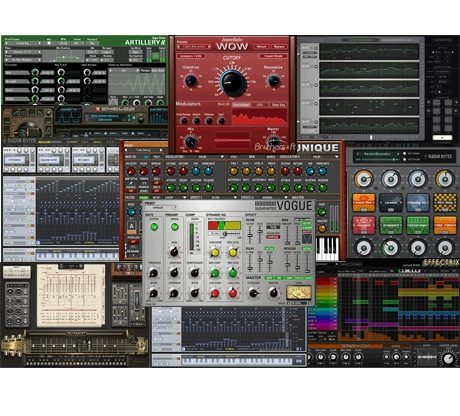The width and height of the screenshot is (460, 416).
Task: Turn the green Mid Level knob in Vogue
Action: [x=233, y=273]
